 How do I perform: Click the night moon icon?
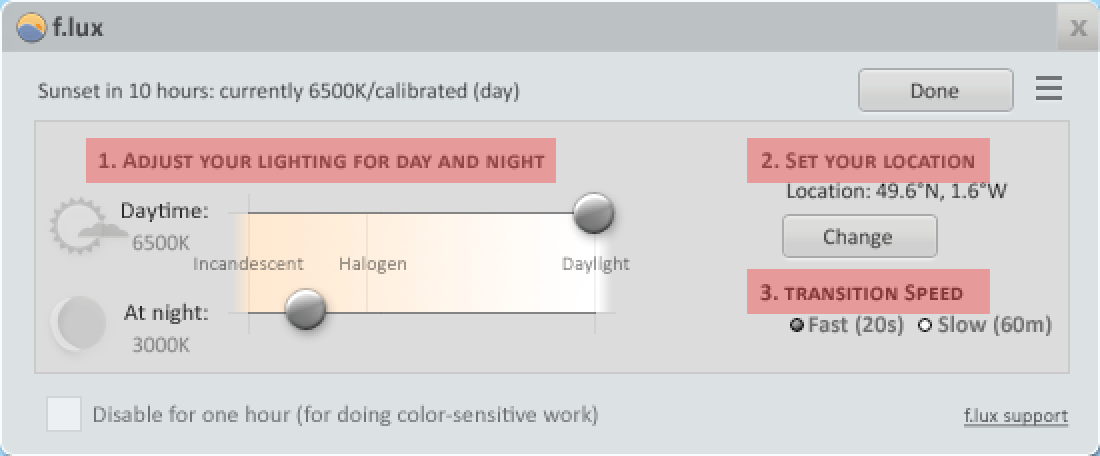pos(79,324)
